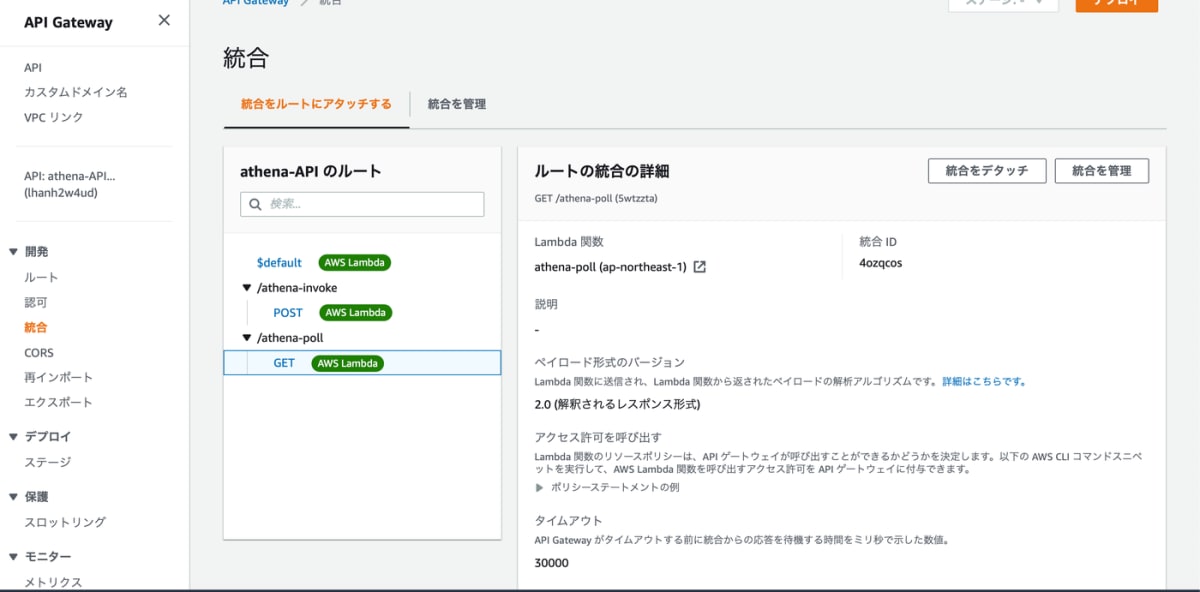Open エクスポート in the sidebar

tap(58, 402)
